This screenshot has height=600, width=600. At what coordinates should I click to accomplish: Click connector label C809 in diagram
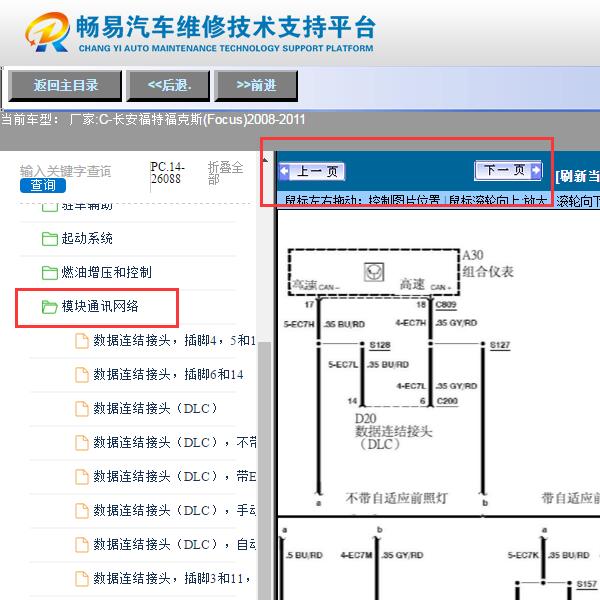446,305
